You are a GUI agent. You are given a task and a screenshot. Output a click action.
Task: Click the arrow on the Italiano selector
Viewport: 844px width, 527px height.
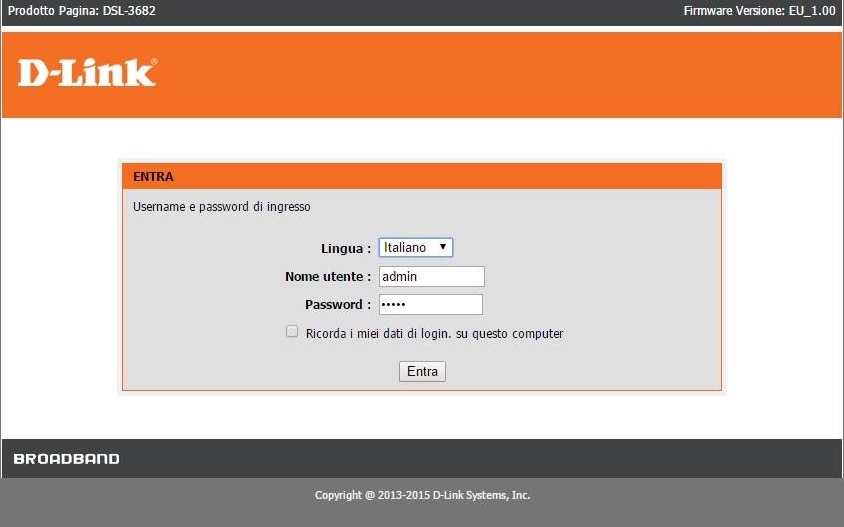coord(443,248)
